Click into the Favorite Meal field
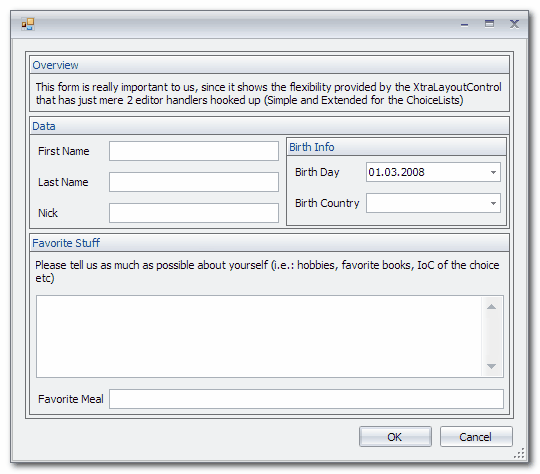 (306, 399)
